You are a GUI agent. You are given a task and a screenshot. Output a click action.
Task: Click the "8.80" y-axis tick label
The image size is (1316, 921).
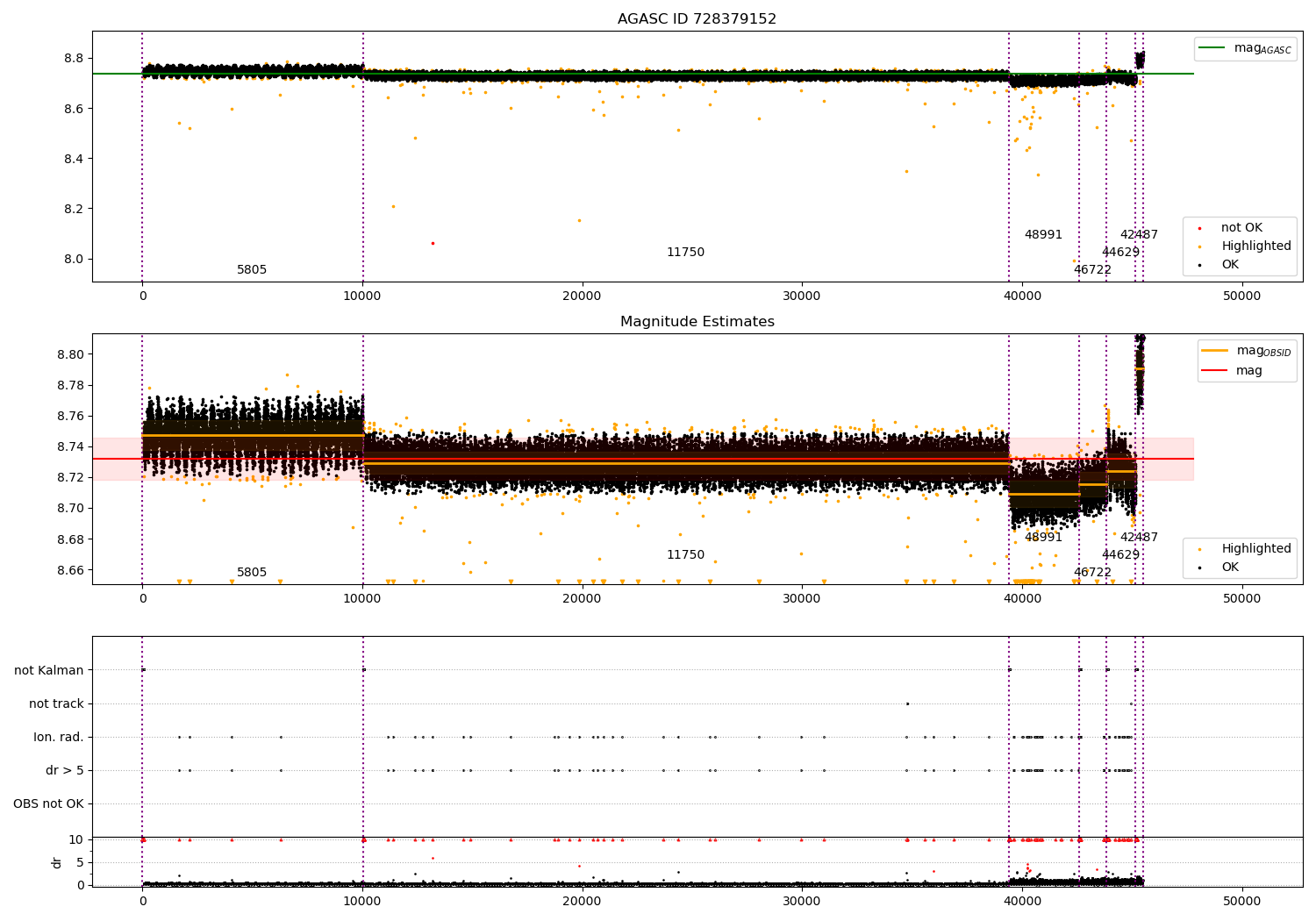click(x=69, y=354)
